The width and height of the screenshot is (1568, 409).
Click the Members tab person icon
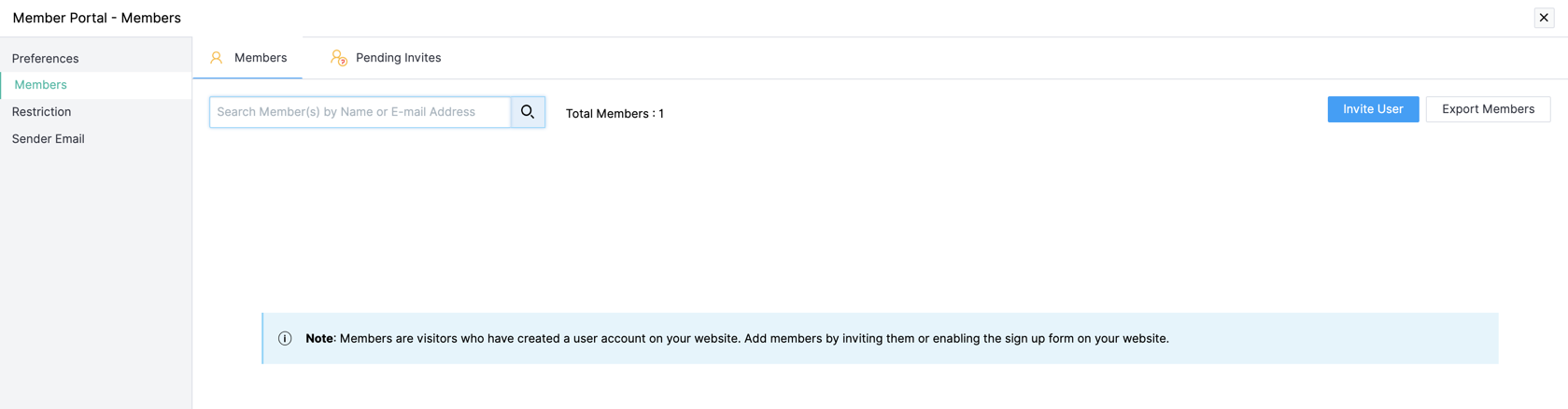point(217,58)
